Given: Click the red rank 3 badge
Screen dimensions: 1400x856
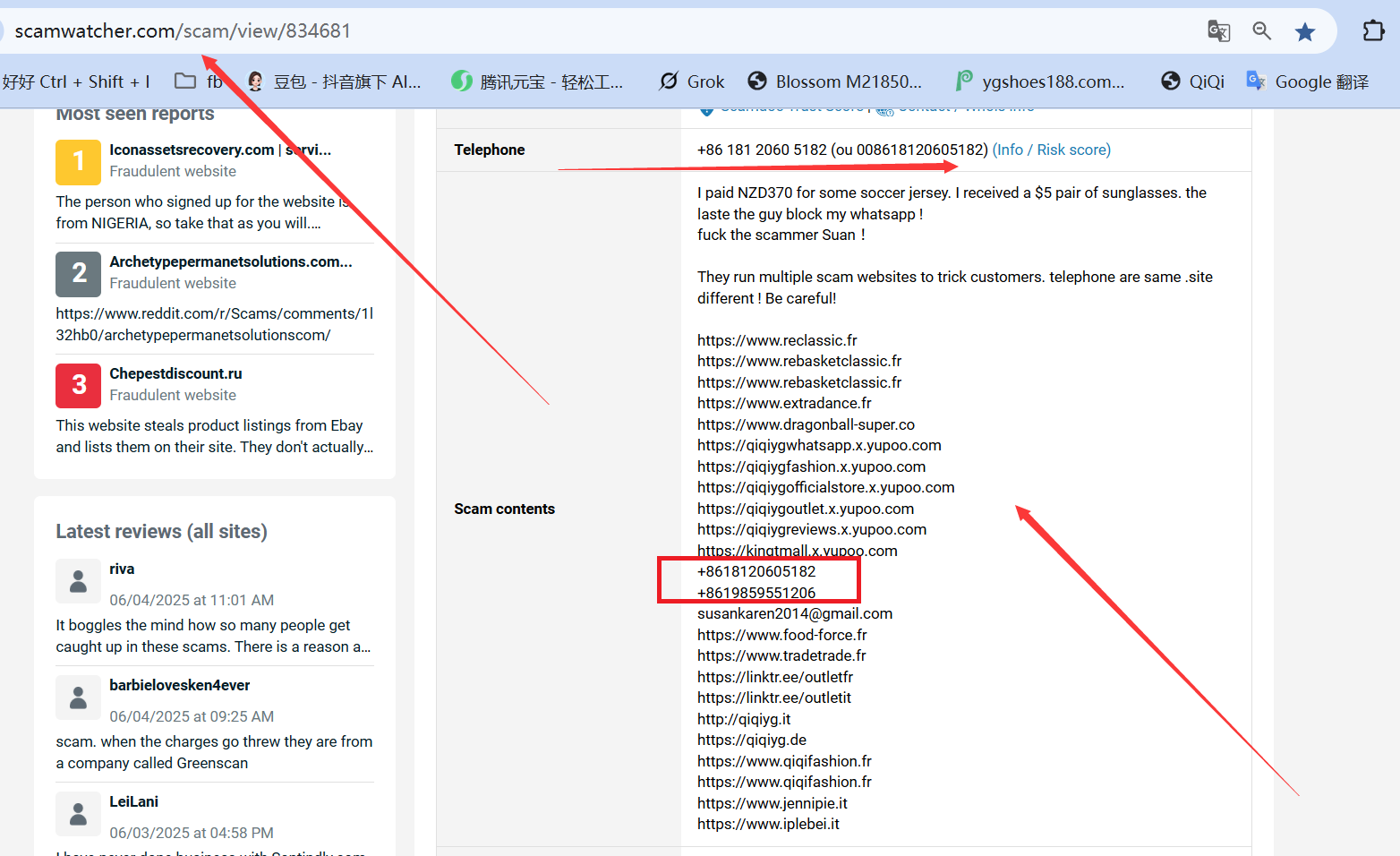Looking at the screenshot, I should 79,386.
